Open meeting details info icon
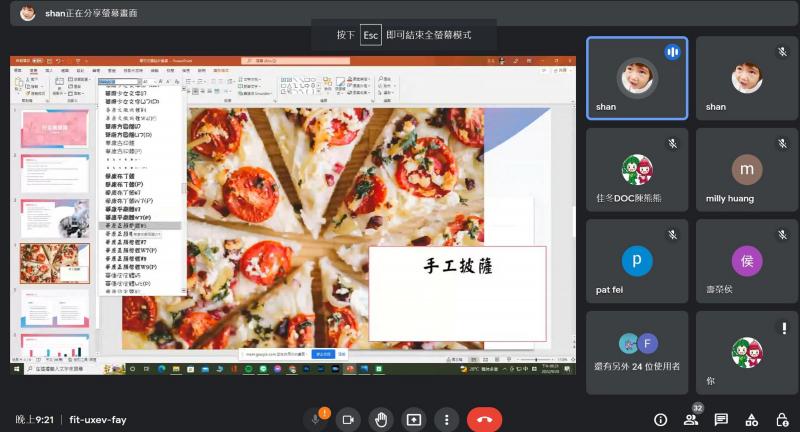The image size is (800, 432). [660, 420]
